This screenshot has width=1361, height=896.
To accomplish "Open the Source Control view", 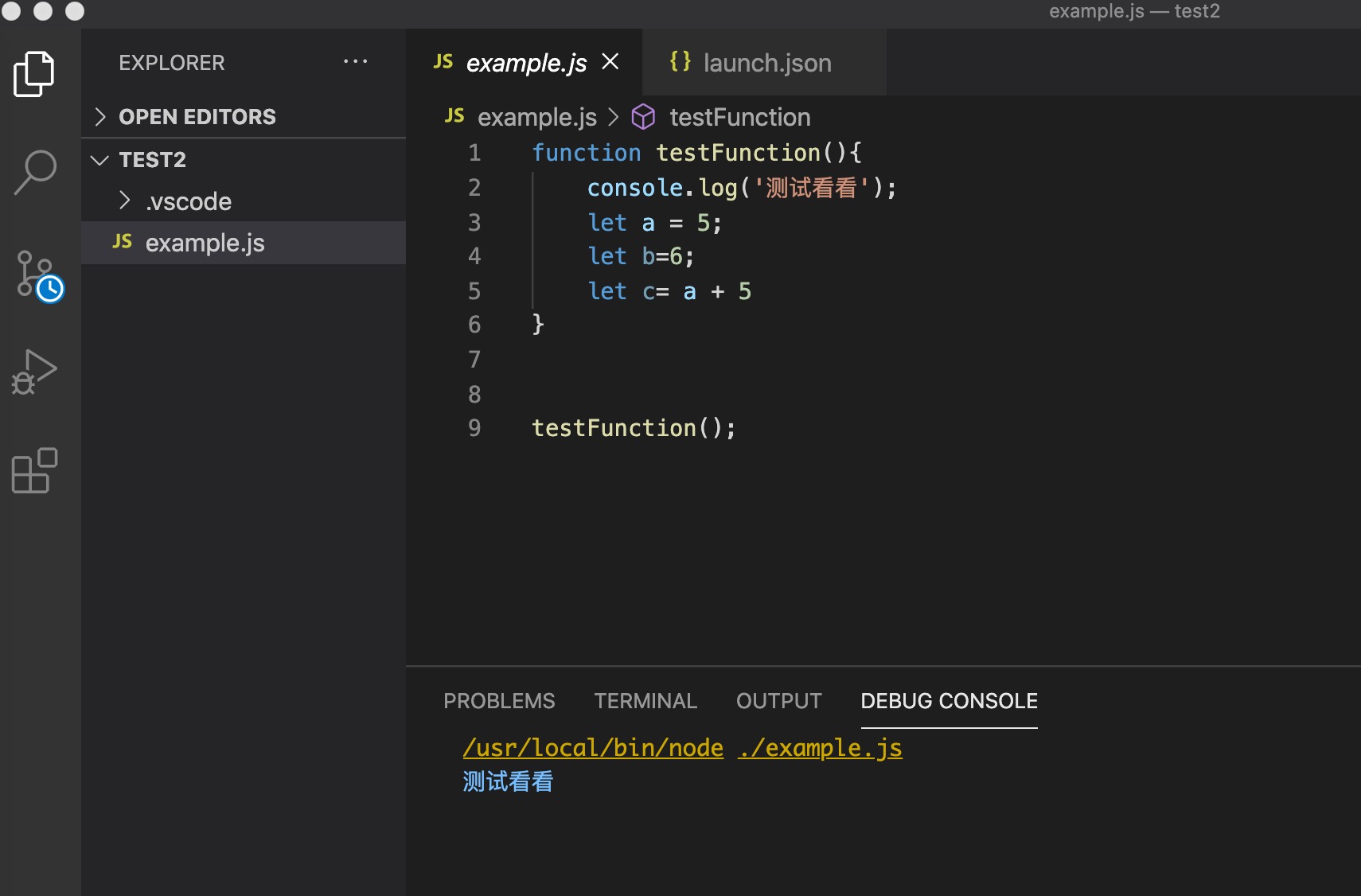I will pos(38,275).
